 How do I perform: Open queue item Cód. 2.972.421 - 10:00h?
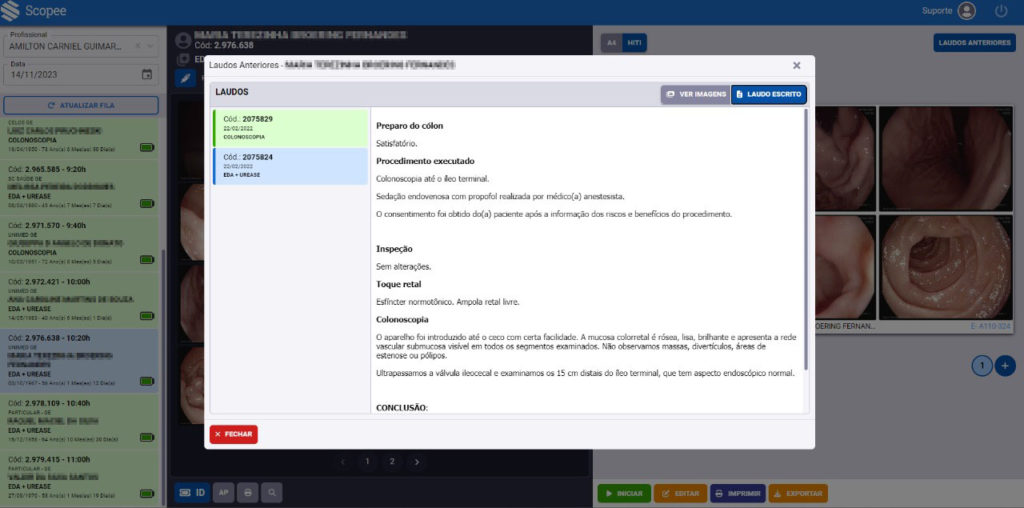(81, 299)
